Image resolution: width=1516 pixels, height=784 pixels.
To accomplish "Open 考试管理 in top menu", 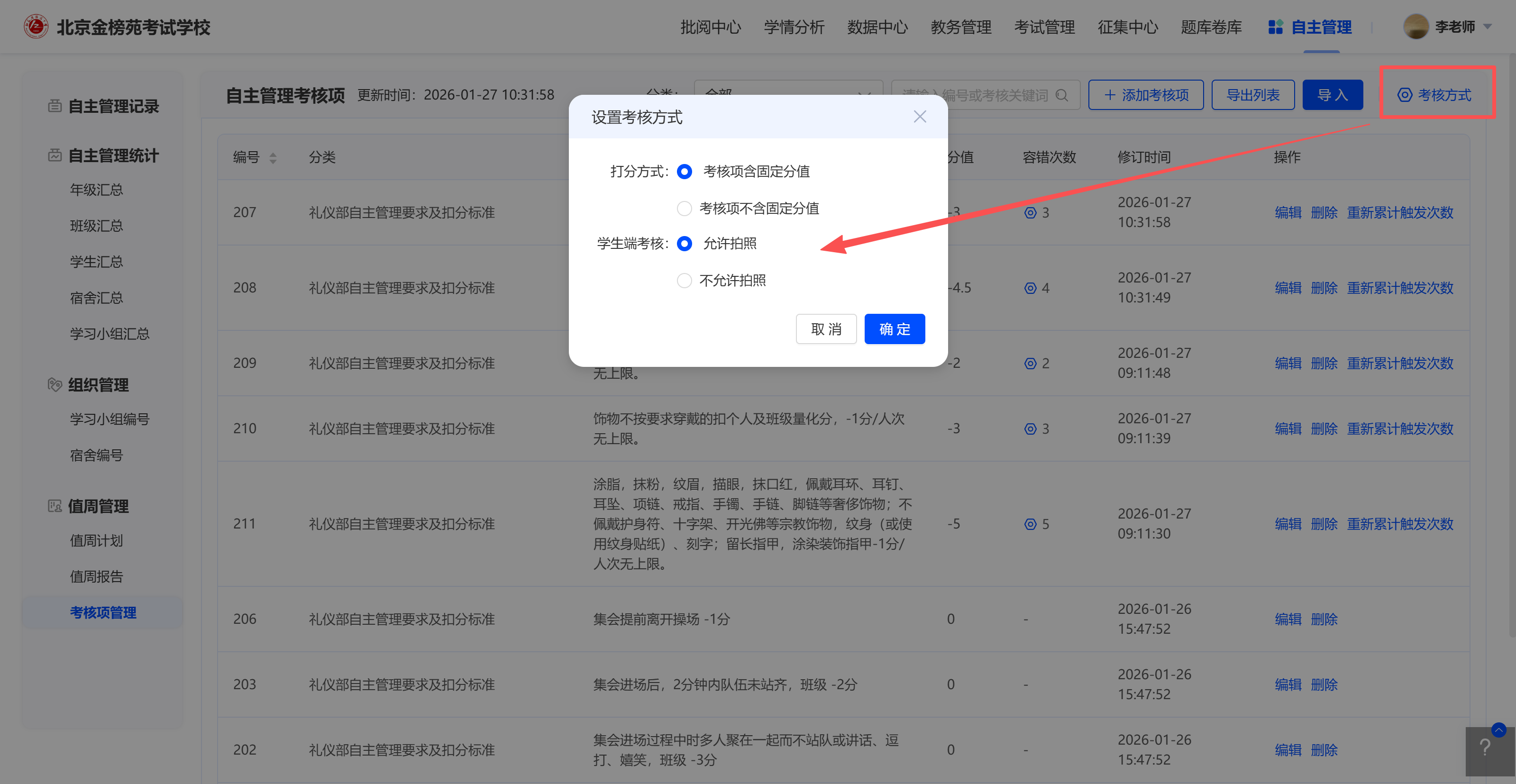I will [x=1044, y=27].
